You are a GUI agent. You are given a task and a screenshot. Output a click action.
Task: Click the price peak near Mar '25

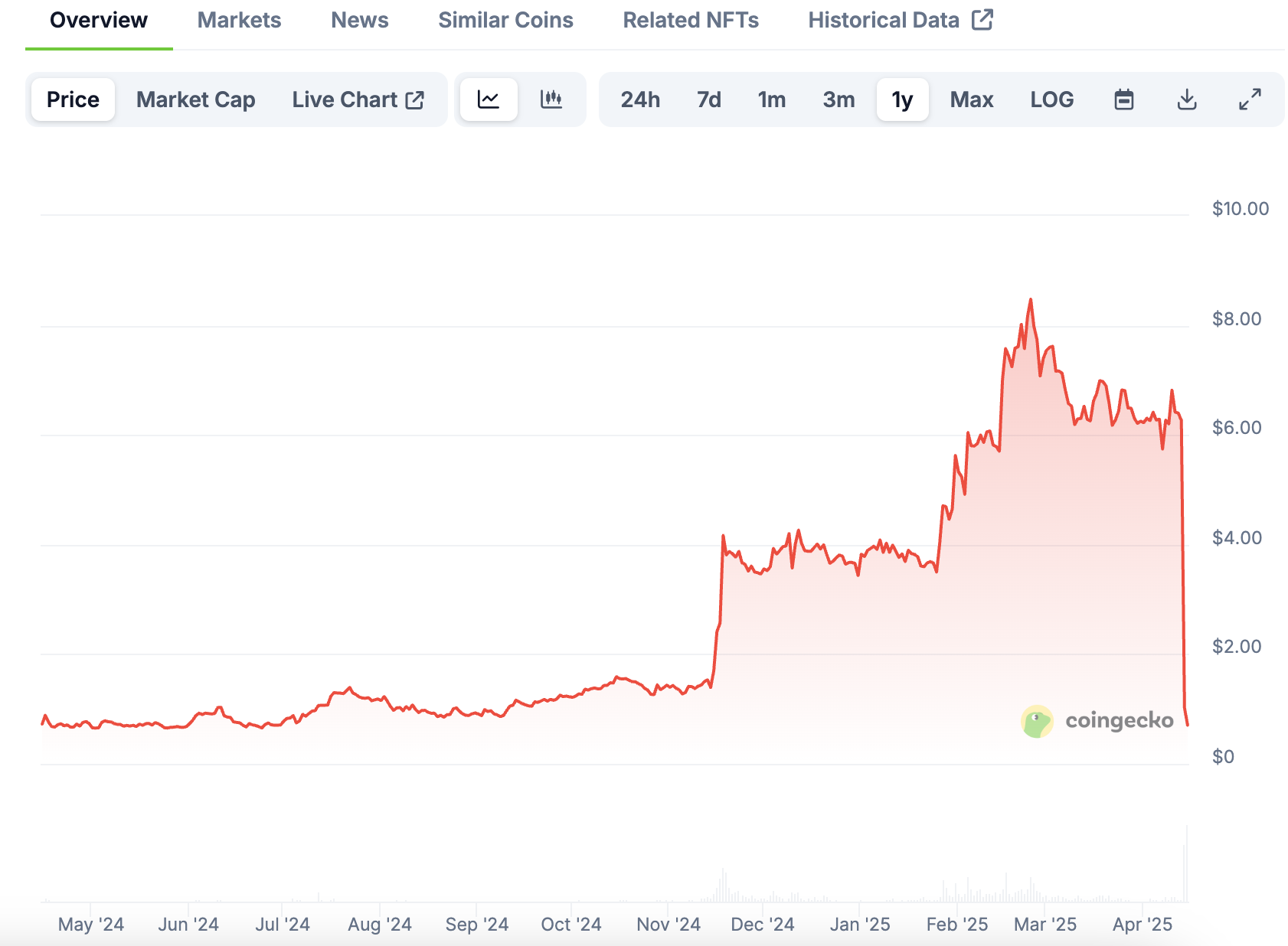1030,300
